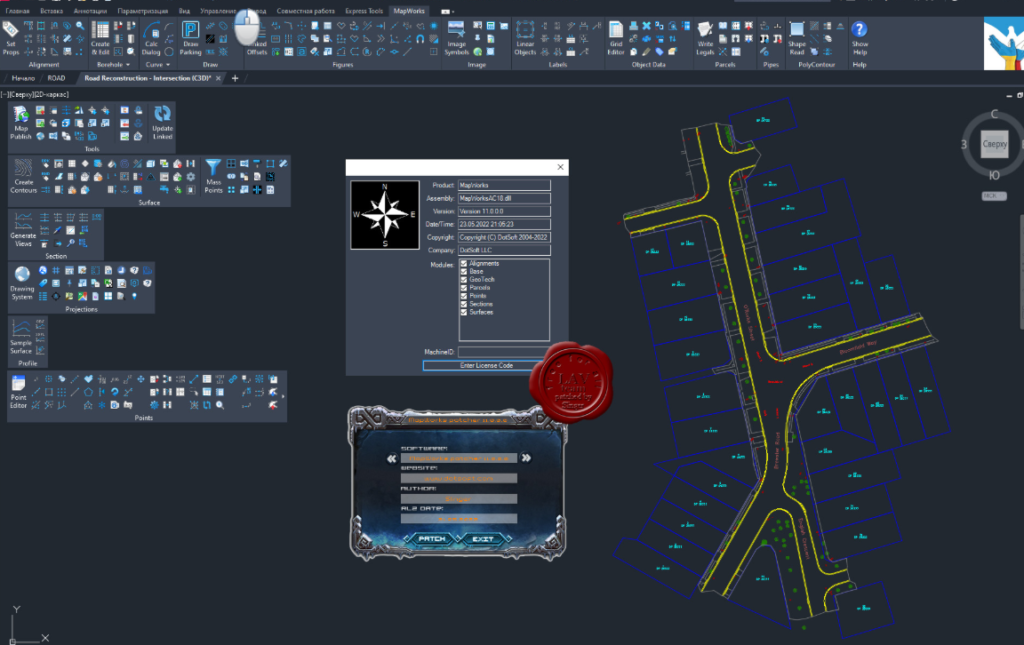The image size is (1024, 645).
Task: Open the Drawing System projections tool
Action: [x=22, y=282]
